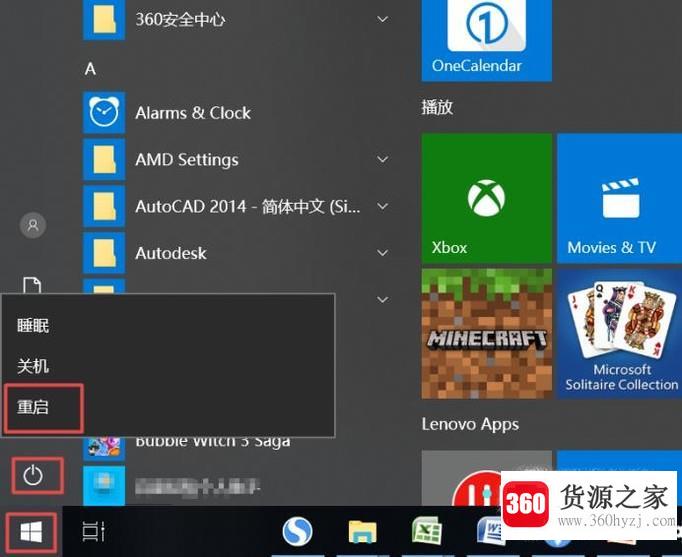Click the Autodesk folder label

[171, 253]
